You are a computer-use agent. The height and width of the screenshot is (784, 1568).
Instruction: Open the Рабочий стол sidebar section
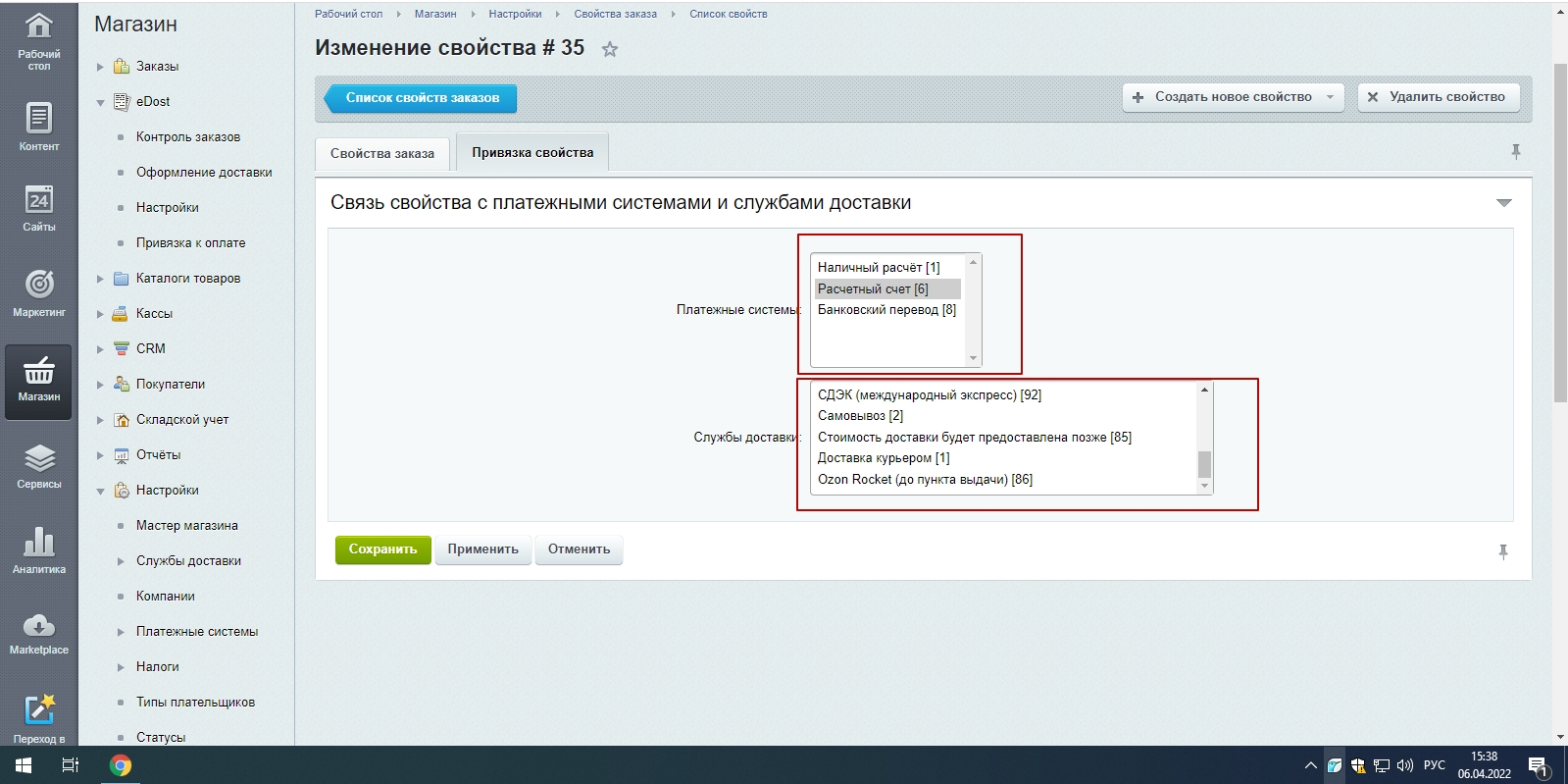click(x=38, y=41)
